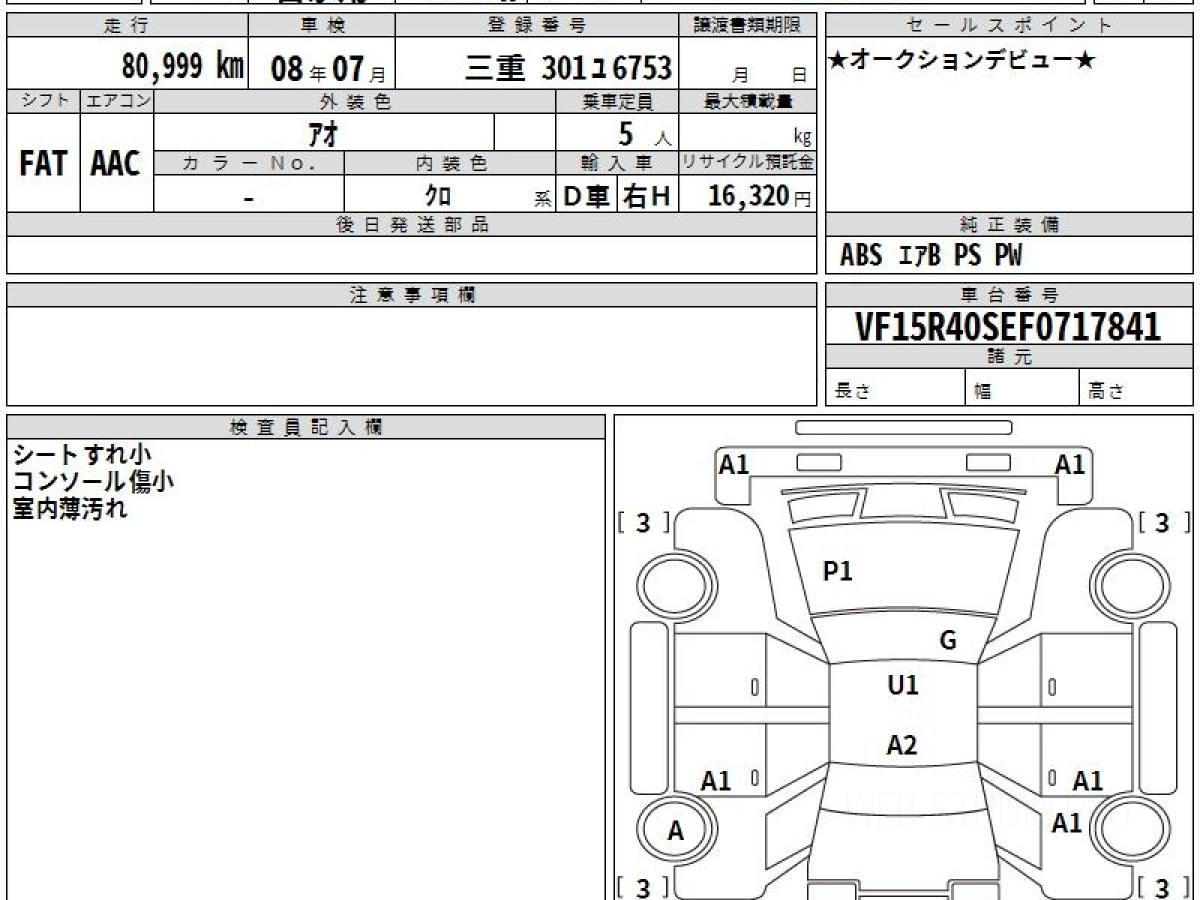The width and height of the screenshot is (1200, 900).
Task: Click the リサイクル預託金 header
Action: pos(748,163)
